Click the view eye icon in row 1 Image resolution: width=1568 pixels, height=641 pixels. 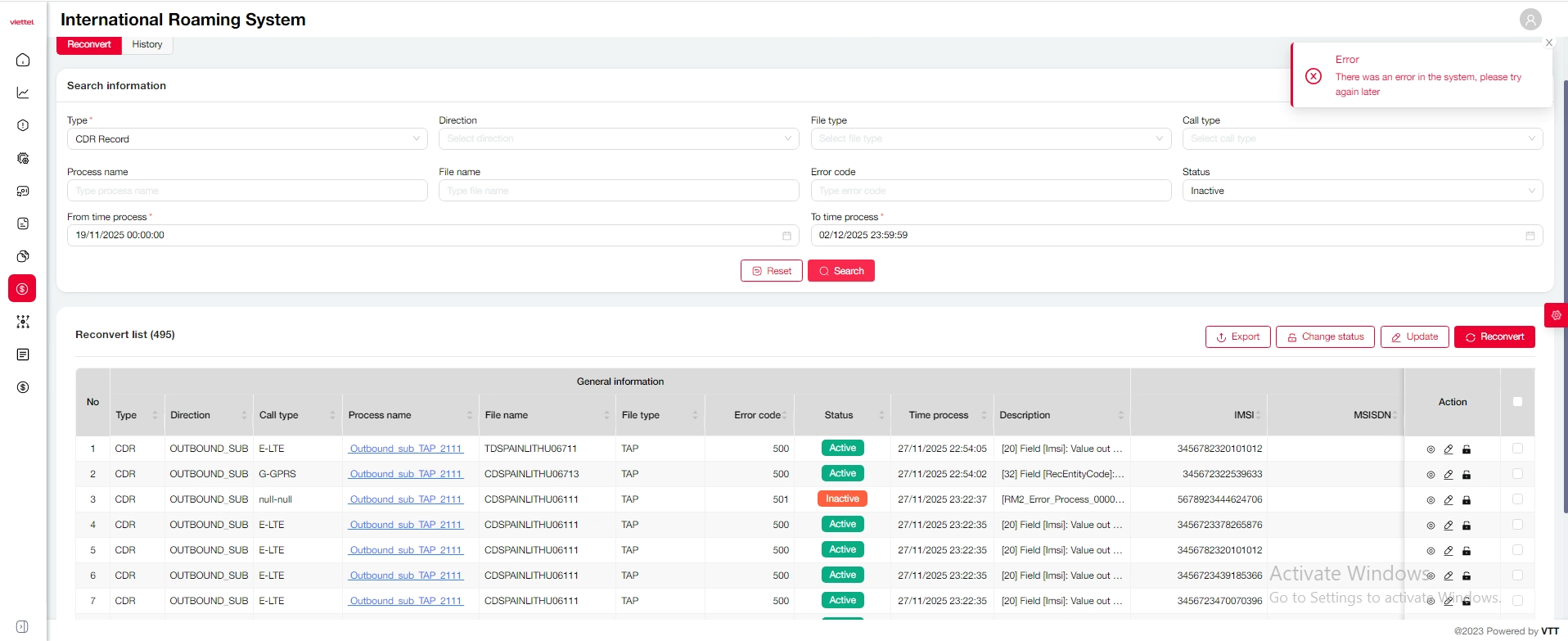(x=1431, y=449)
